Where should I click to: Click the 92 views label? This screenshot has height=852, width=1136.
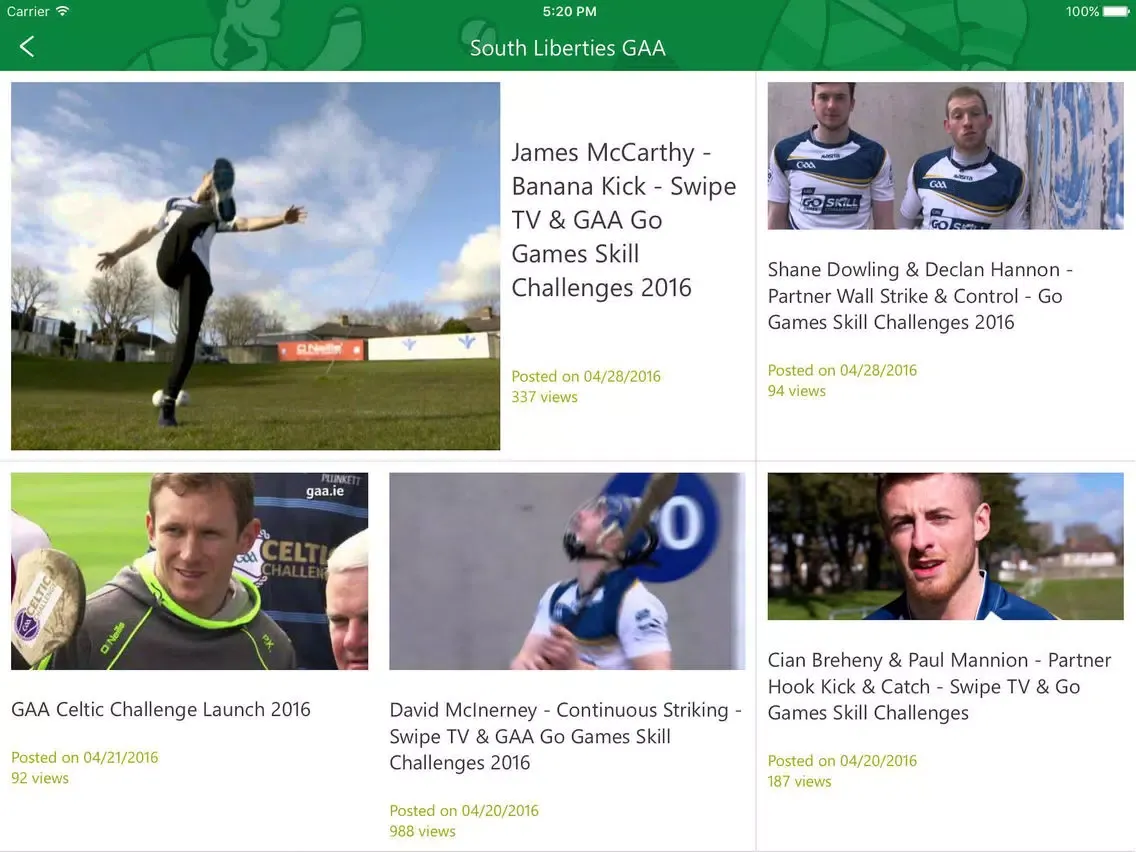point(40,778)
